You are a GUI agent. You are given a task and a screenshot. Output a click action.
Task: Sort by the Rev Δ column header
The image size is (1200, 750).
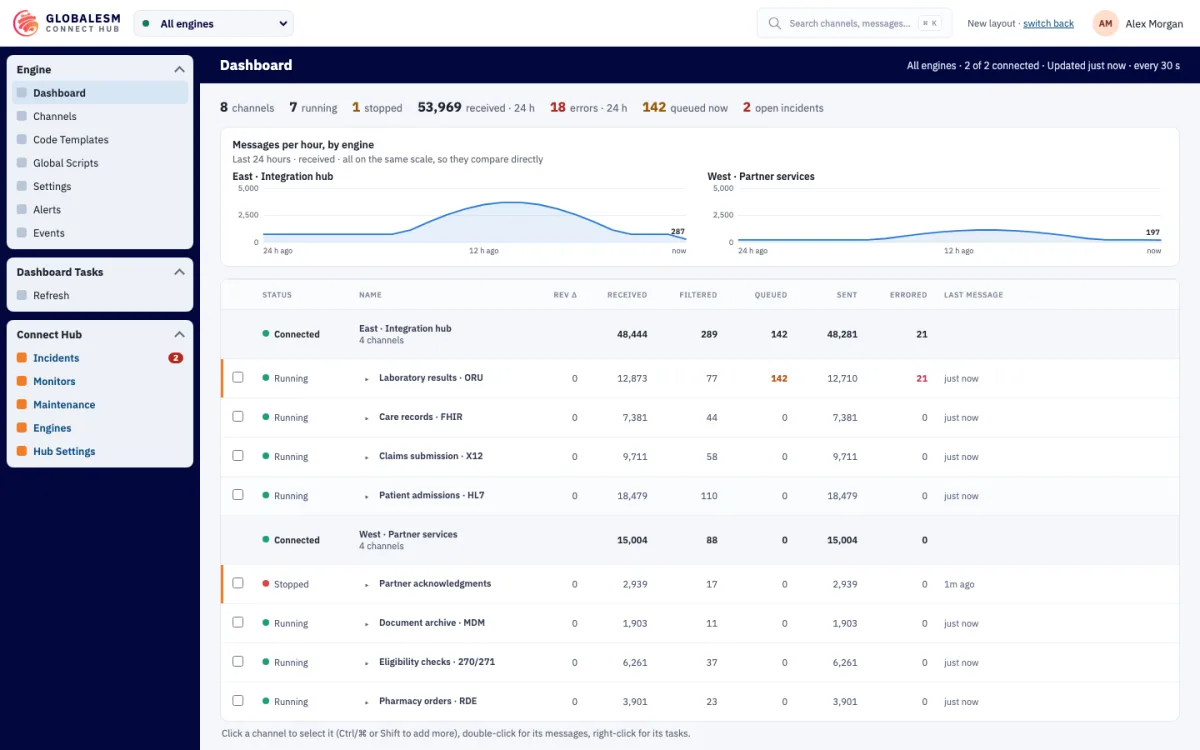coord(565,295)
